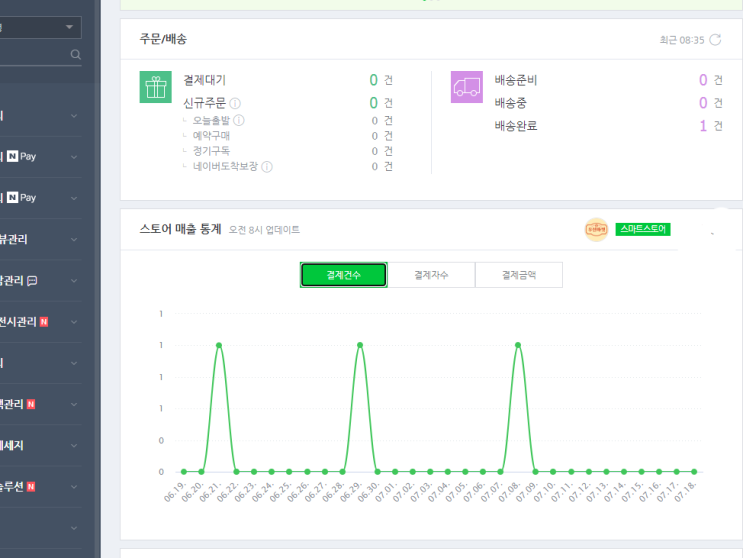
Task: Expand the 루션 sidebar menu chevron
Action: point(74,487)
